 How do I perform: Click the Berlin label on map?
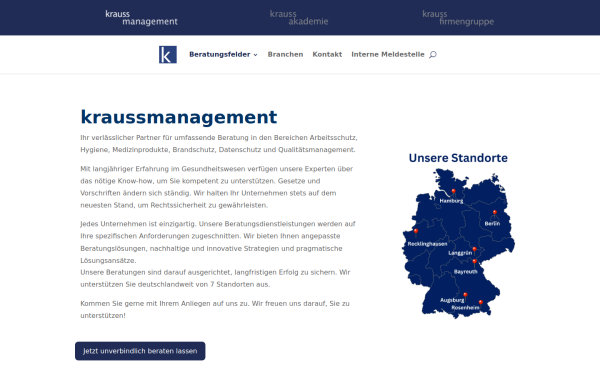[492, 223]
